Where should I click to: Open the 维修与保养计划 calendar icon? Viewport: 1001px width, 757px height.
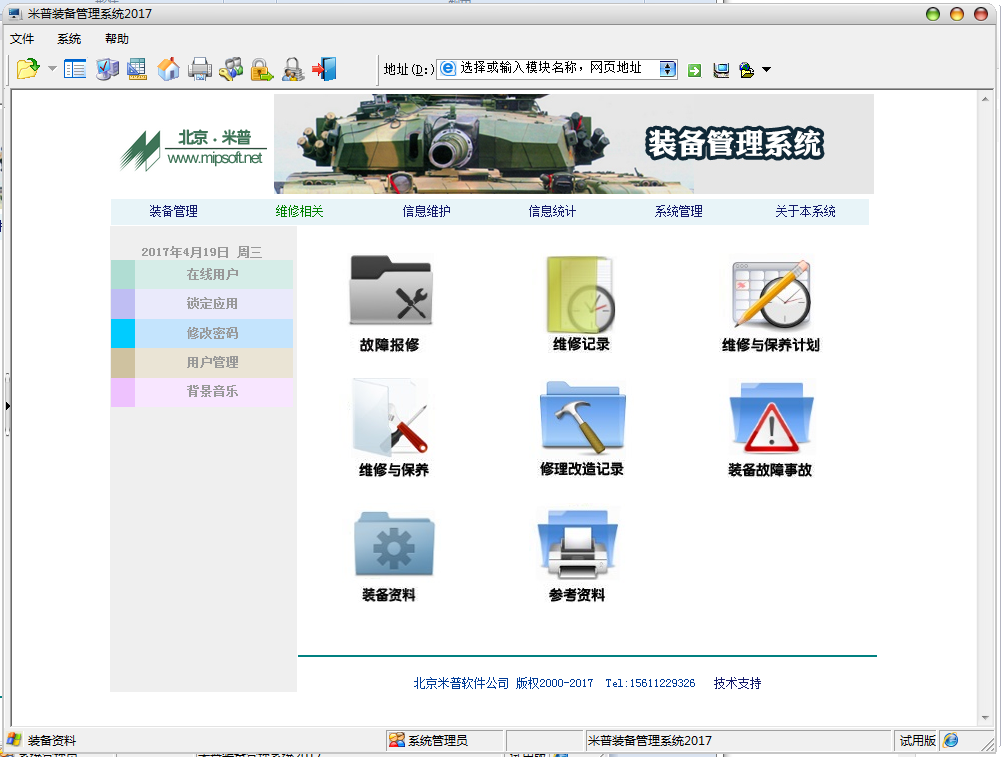[x=771, y=294]
